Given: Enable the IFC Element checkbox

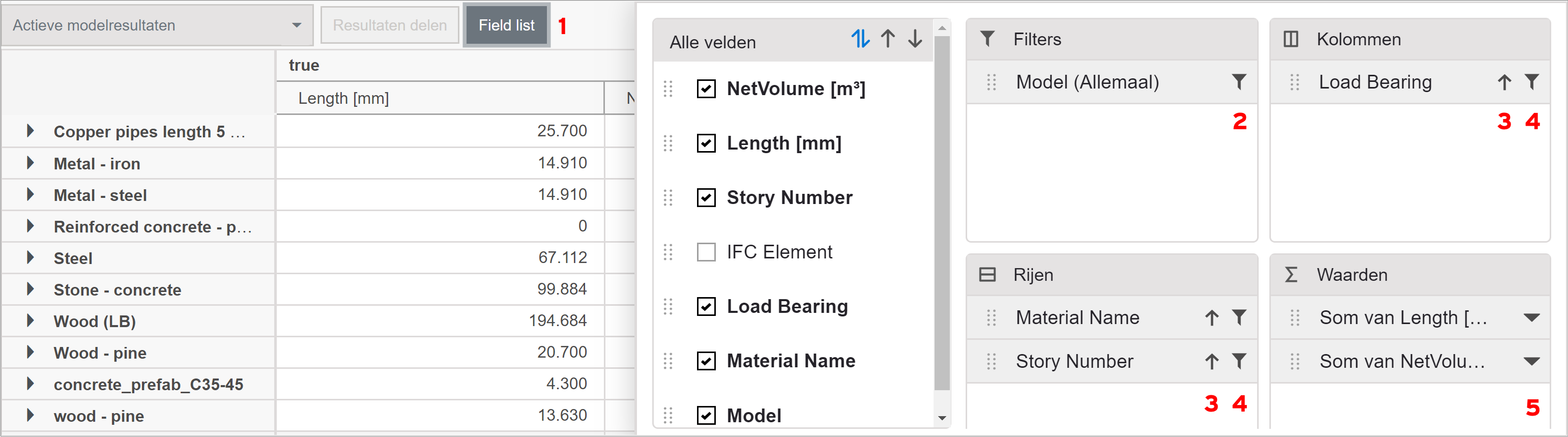Looking at the screenshot, I should [706, 252].
